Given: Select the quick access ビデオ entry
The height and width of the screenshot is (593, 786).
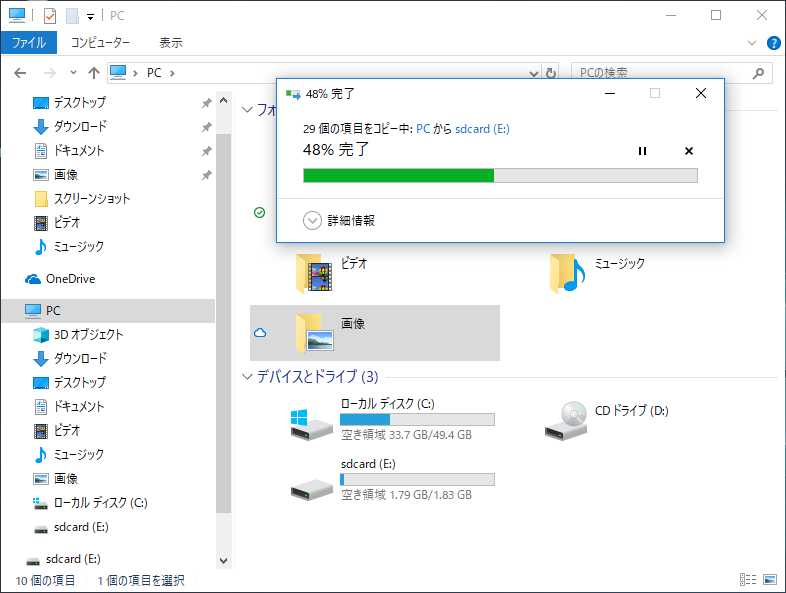Looking at the screenshot, I should pos(67,223).
